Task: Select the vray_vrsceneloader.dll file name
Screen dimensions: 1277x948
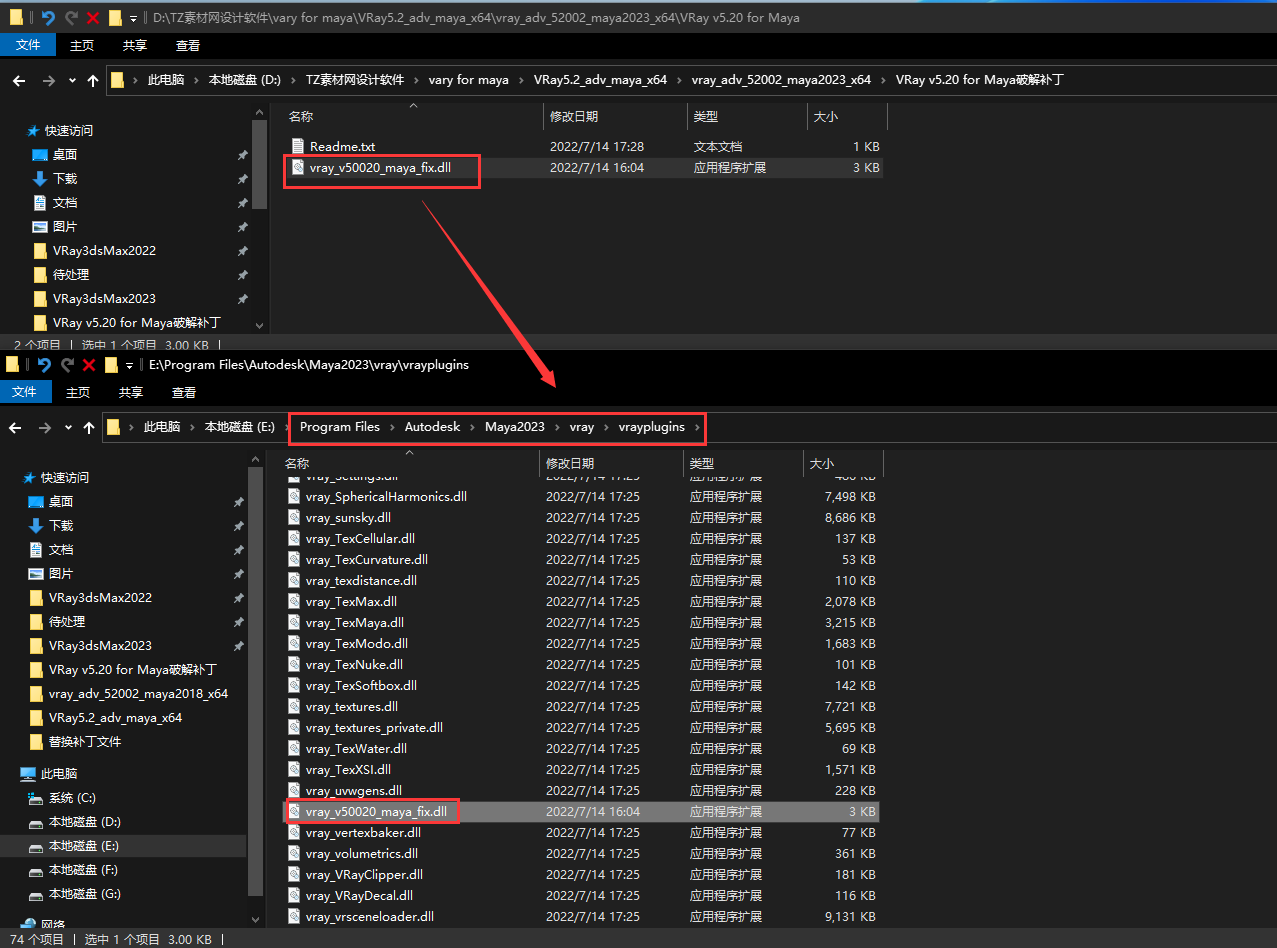Action: (x=370, y=917)
